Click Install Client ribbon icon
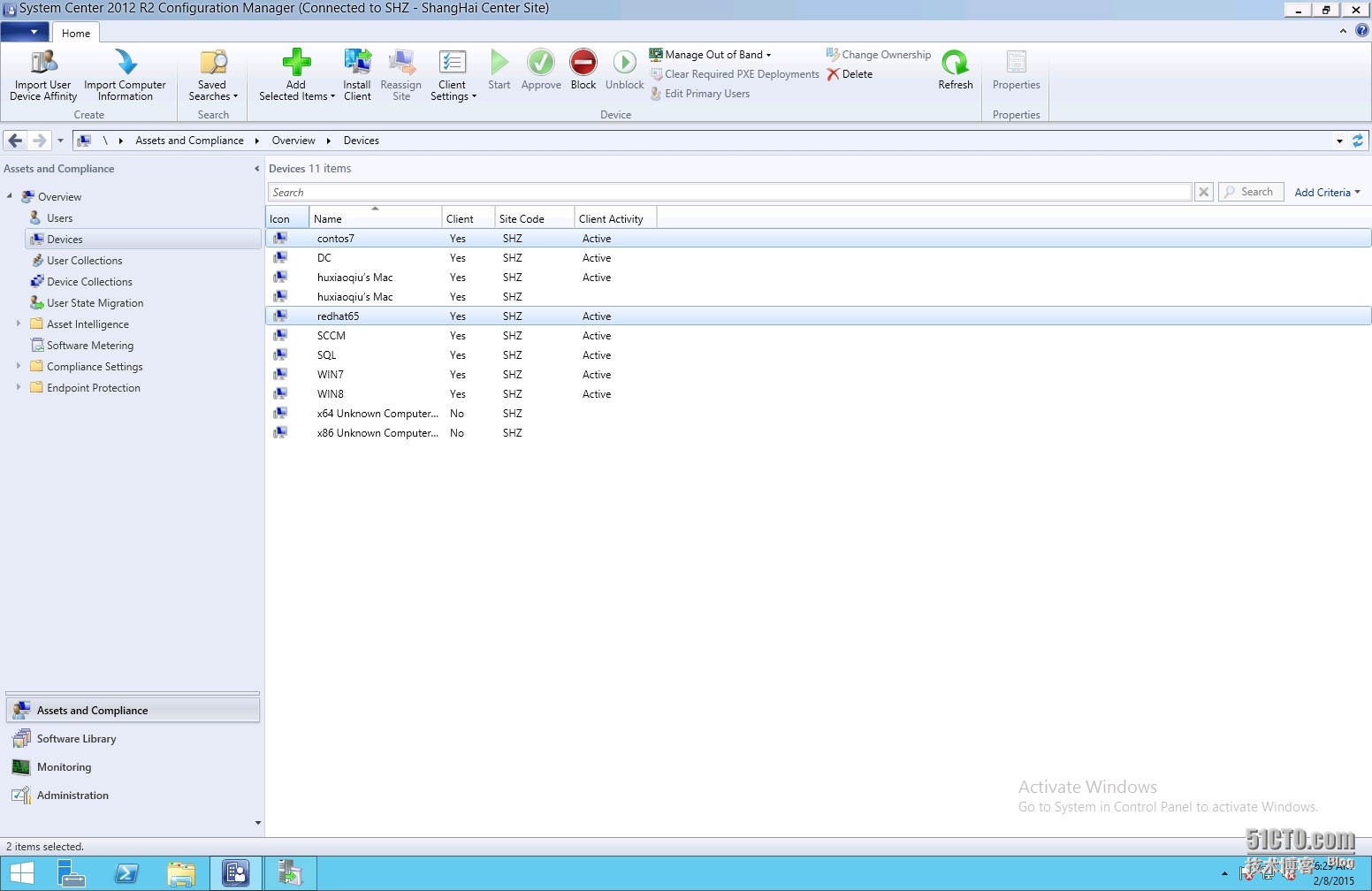The height and width of the screenshot is (891, 1372). click(357, 62)
